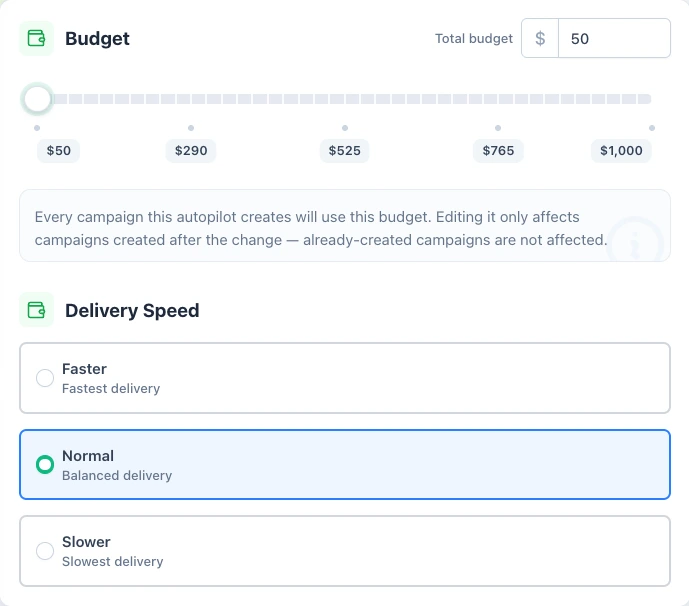
Task: Click the 'Slowest delivery' description text
Action: pos(112,562)
